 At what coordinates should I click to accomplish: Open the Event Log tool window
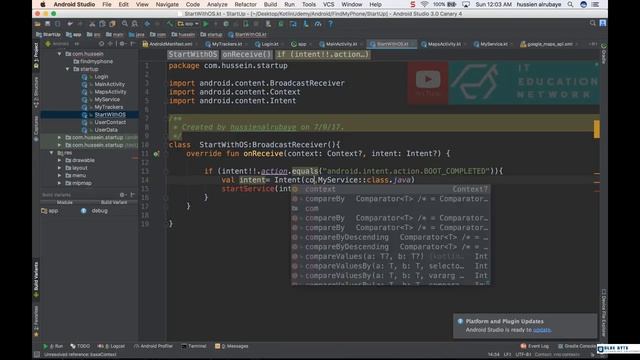(x=534, y=346)
